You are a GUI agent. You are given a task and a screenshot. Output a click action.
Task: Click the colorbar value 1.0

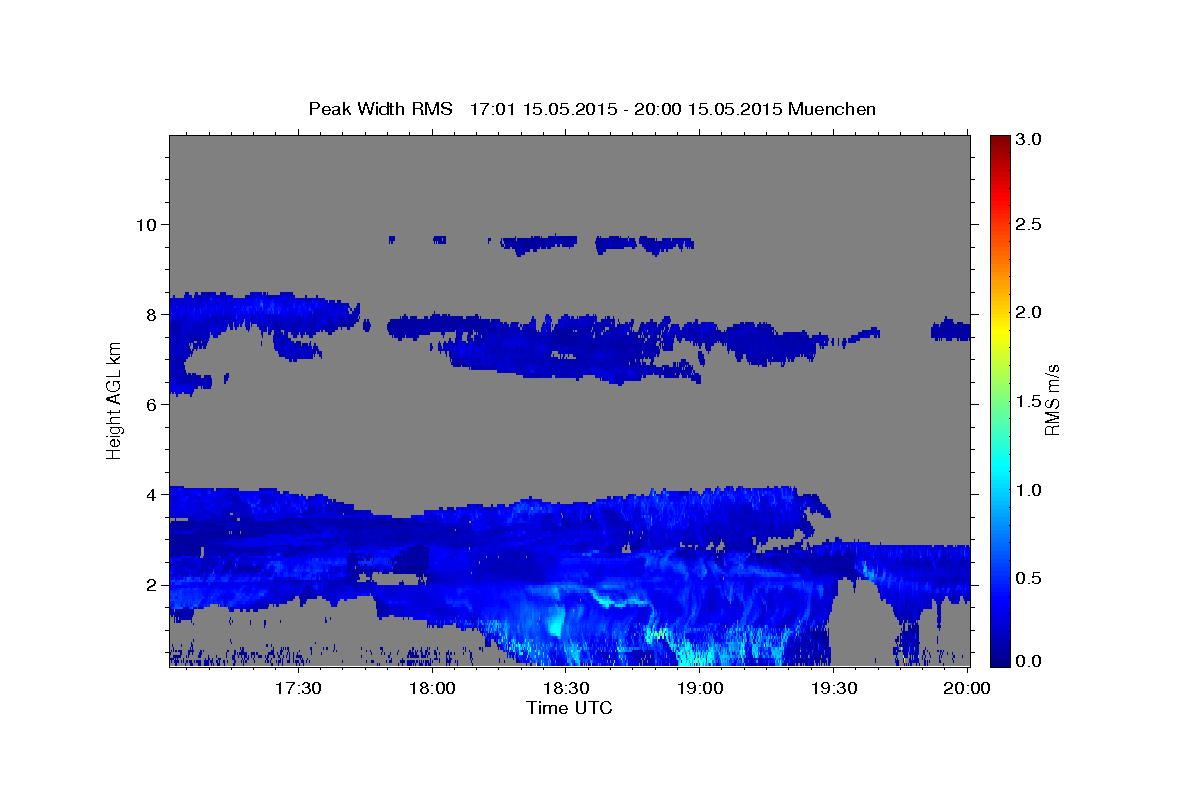[x=1028, y=490]
